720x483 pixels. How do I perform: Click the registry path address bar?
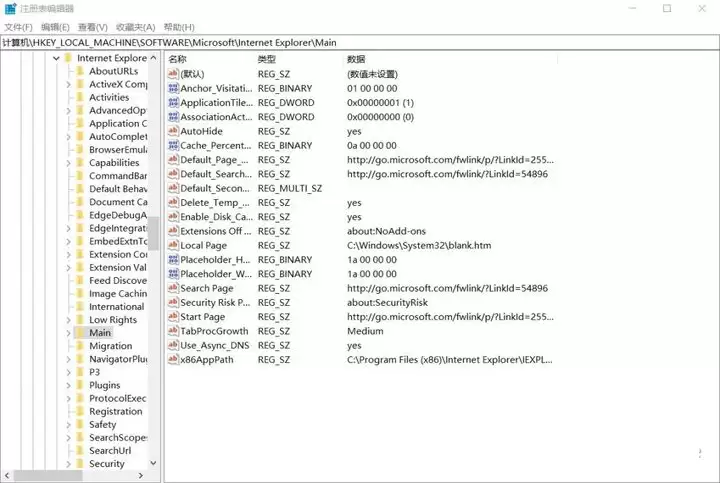(360, 43)
